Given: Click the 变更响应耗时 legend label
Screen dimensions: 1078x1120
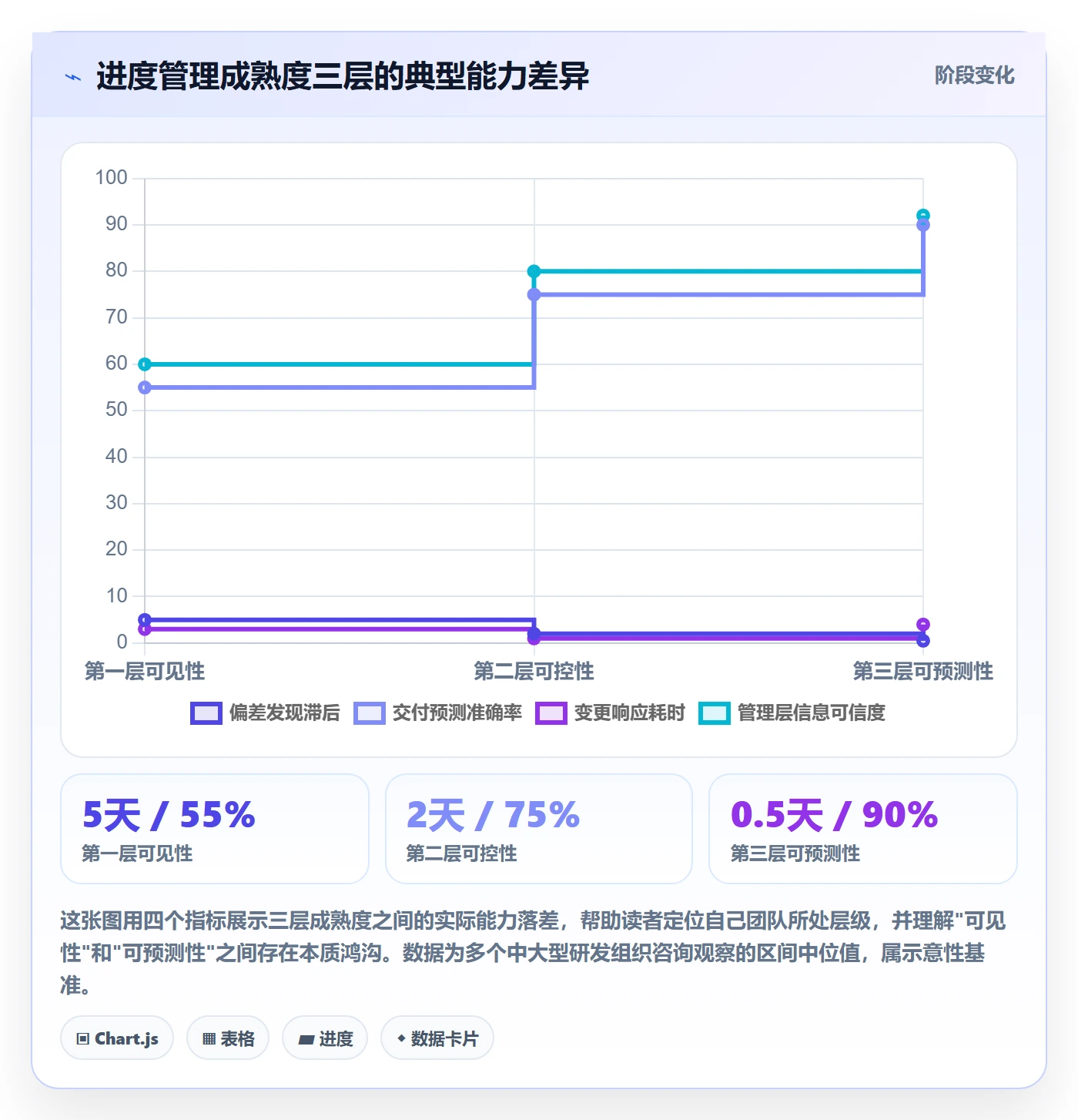Looking at the screenshot, I should [629, 713].
